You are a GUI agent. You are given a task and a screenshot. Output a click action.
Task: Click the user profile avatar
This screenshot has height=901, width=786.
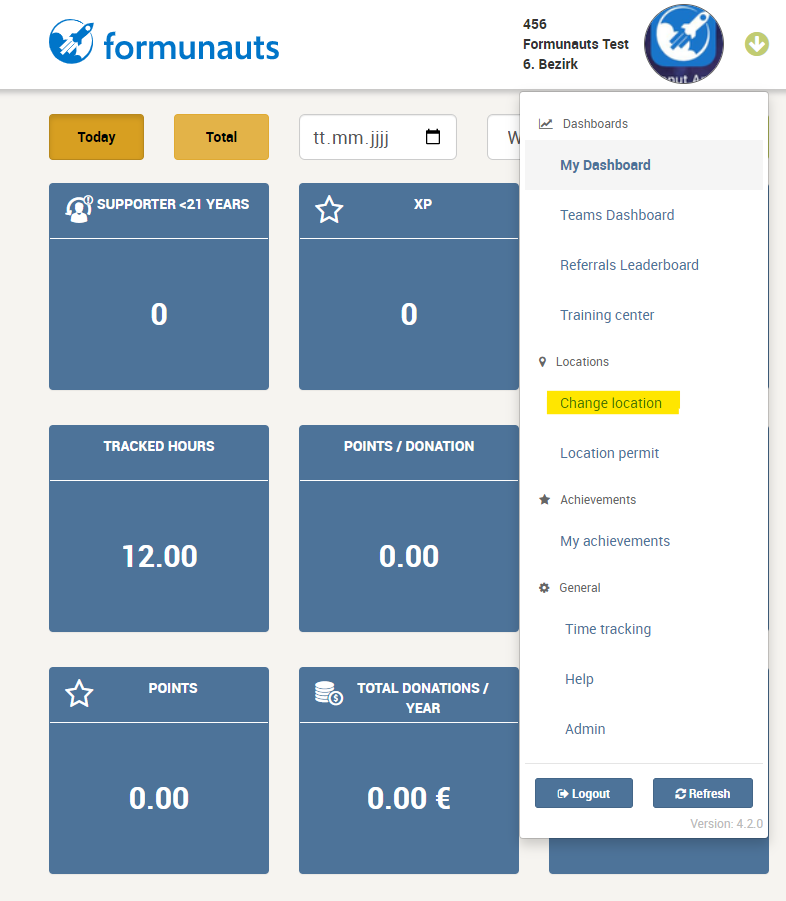[x=683, y=44]
